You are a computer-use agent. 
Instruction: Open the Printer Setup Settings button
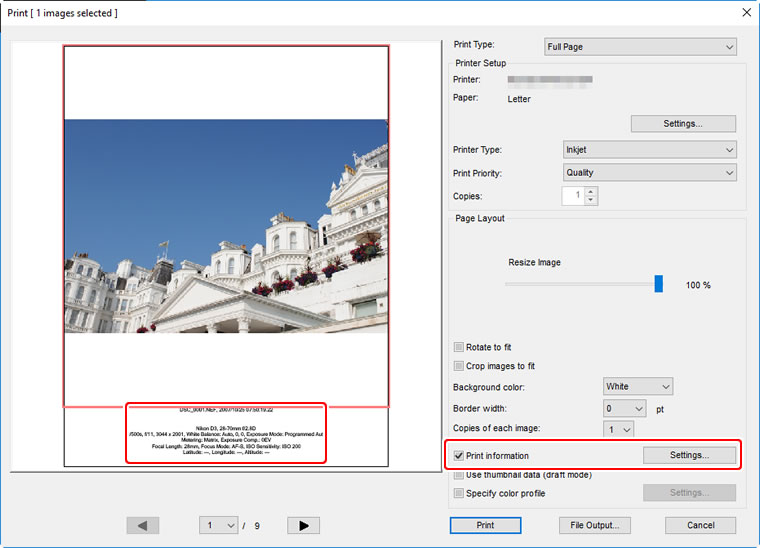(x=683, y=124)
